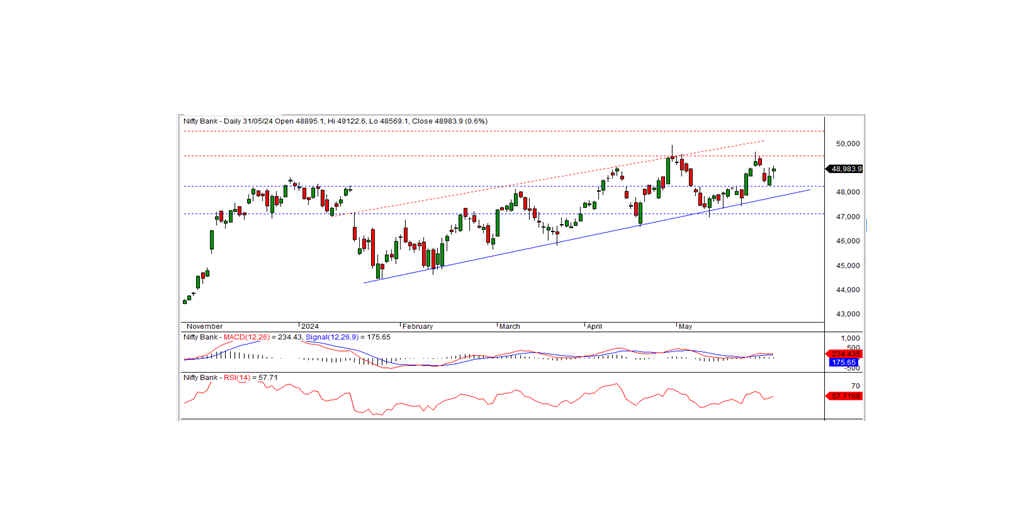Screen dimensions: 1019x527
Task: Jump to the March time axis label
Action: [x=512, y=326]
